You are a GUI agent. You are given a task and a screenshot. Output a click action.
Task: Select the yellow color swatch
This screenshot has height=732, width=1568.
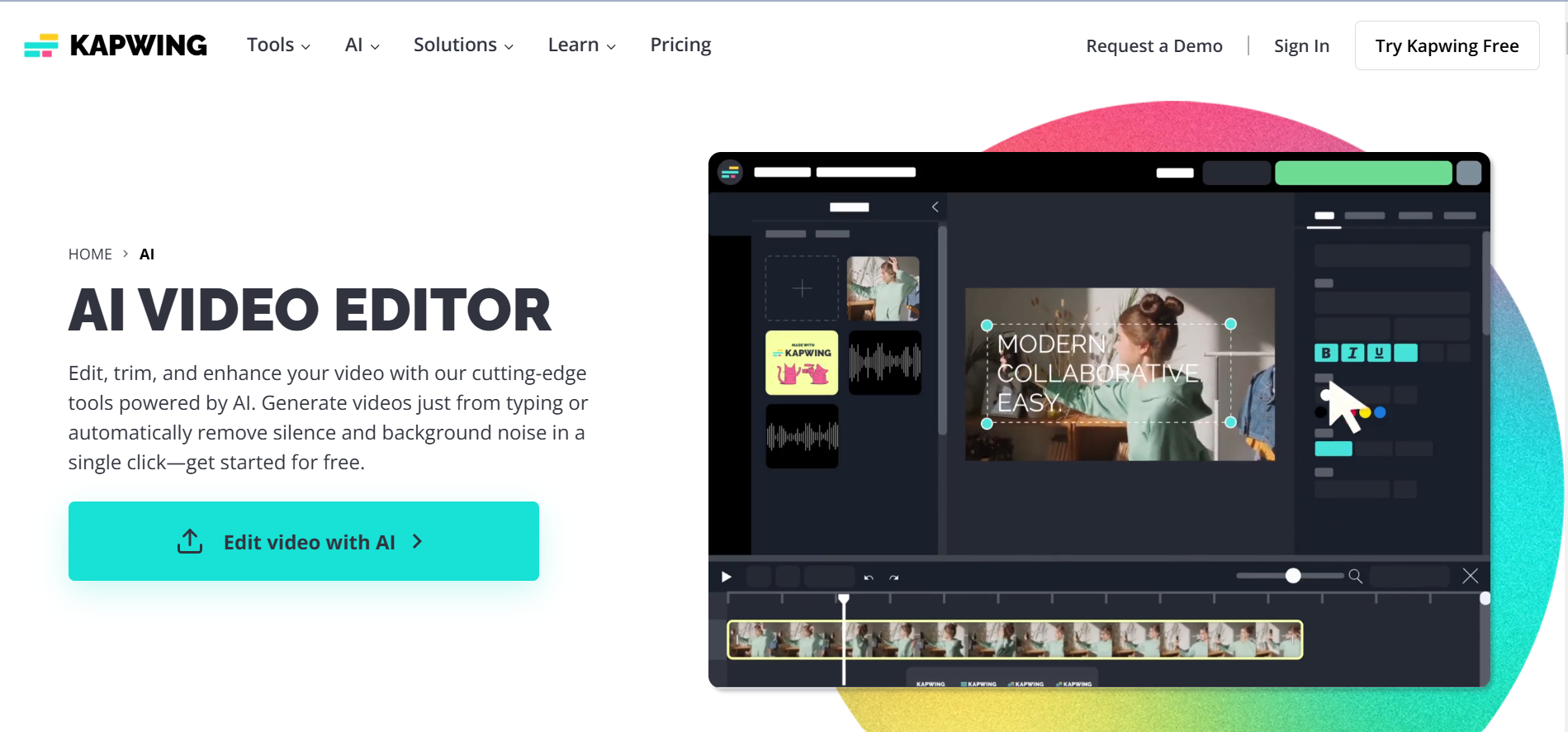(x=1365, y=412)
